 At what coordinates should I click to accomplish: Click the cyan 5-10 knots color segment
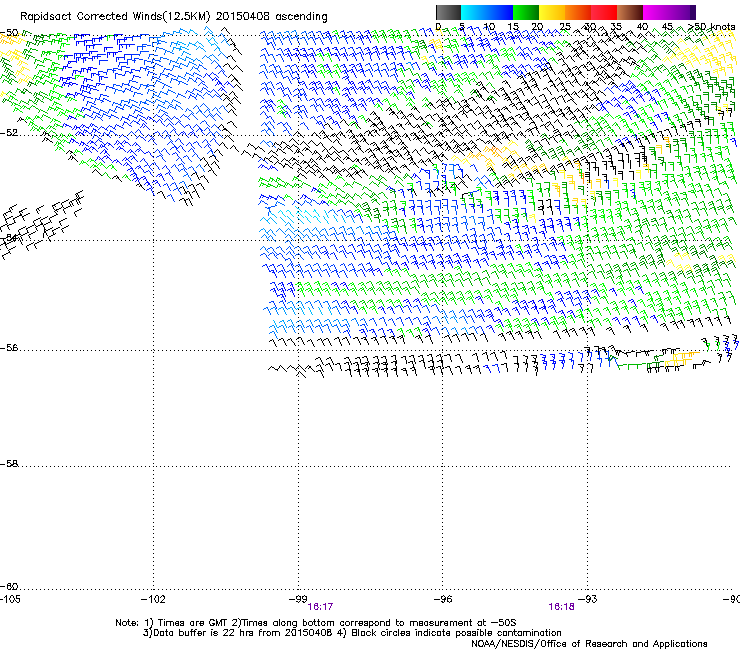tap(474, 12)
